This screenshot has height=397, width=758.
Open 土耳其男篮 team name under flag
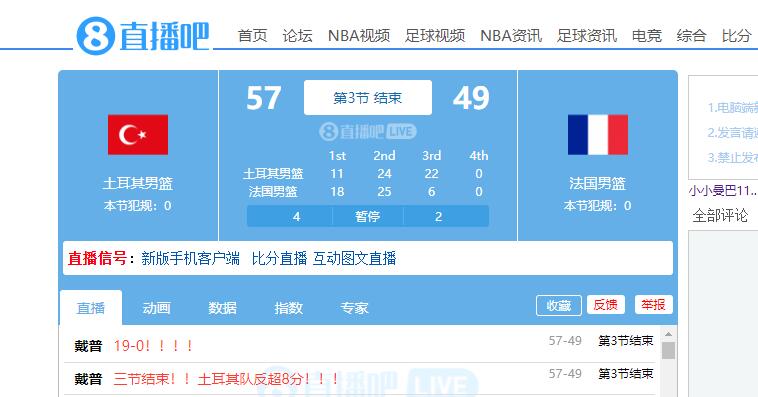[138, 183]
